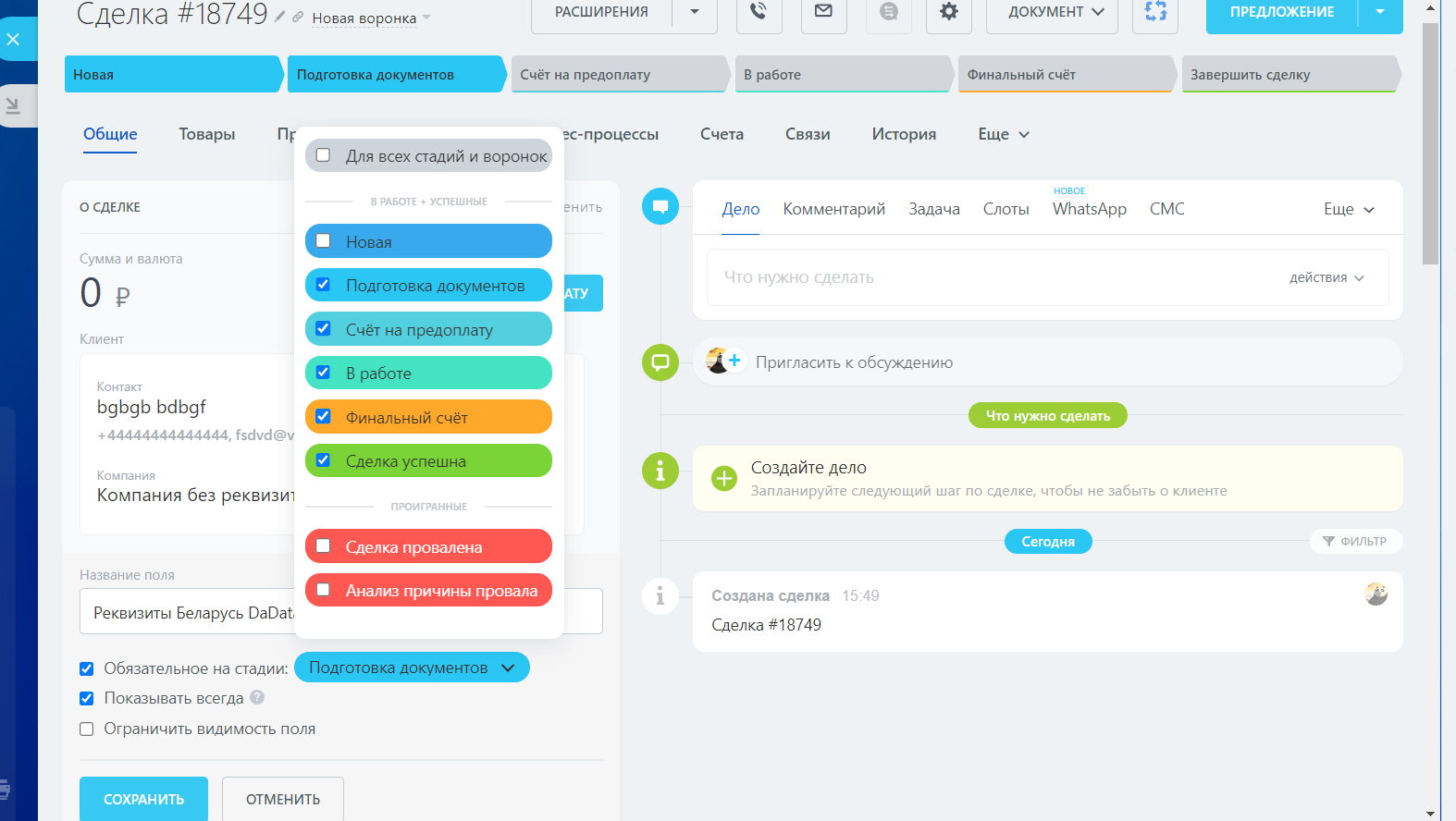
Task: Open the Новая воронка funnel selector
Action: pyautogui.click(x=371, y=18)
